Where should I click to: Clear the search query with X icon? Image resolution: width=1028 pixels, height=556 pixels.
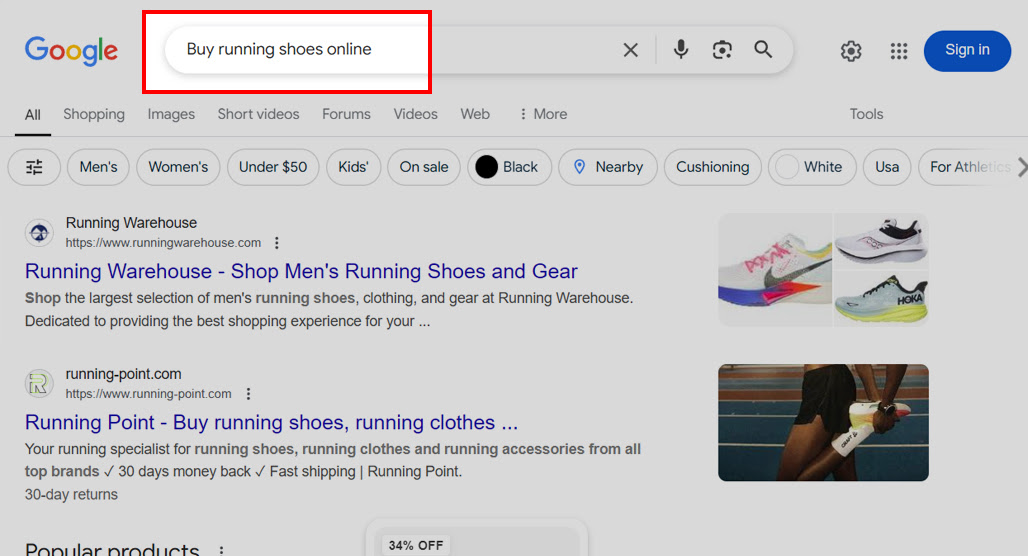tap(631, 50)
